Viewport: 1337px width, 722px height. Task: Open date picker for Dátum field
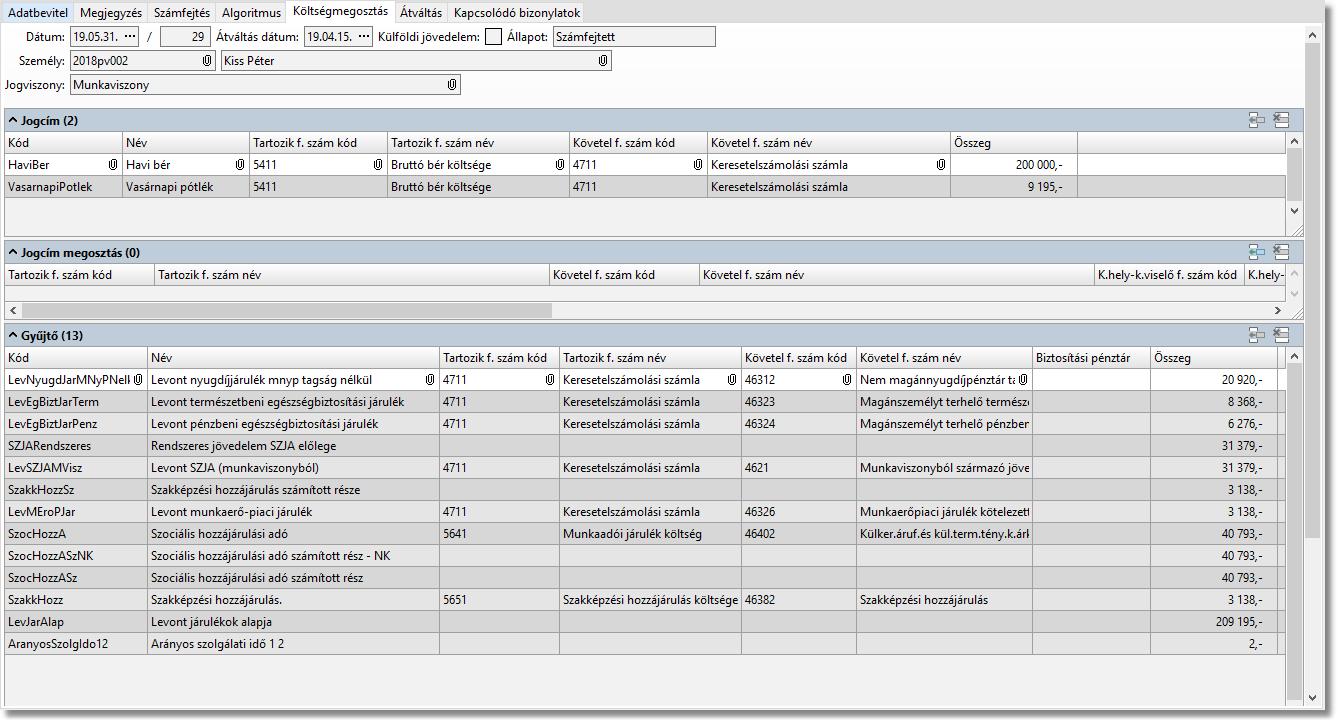point(130,37)
